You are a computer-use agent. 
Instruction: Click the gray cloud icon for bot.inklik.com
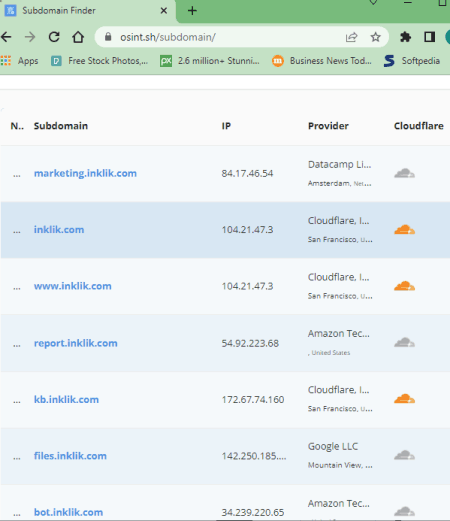click(x=404, y=511)
